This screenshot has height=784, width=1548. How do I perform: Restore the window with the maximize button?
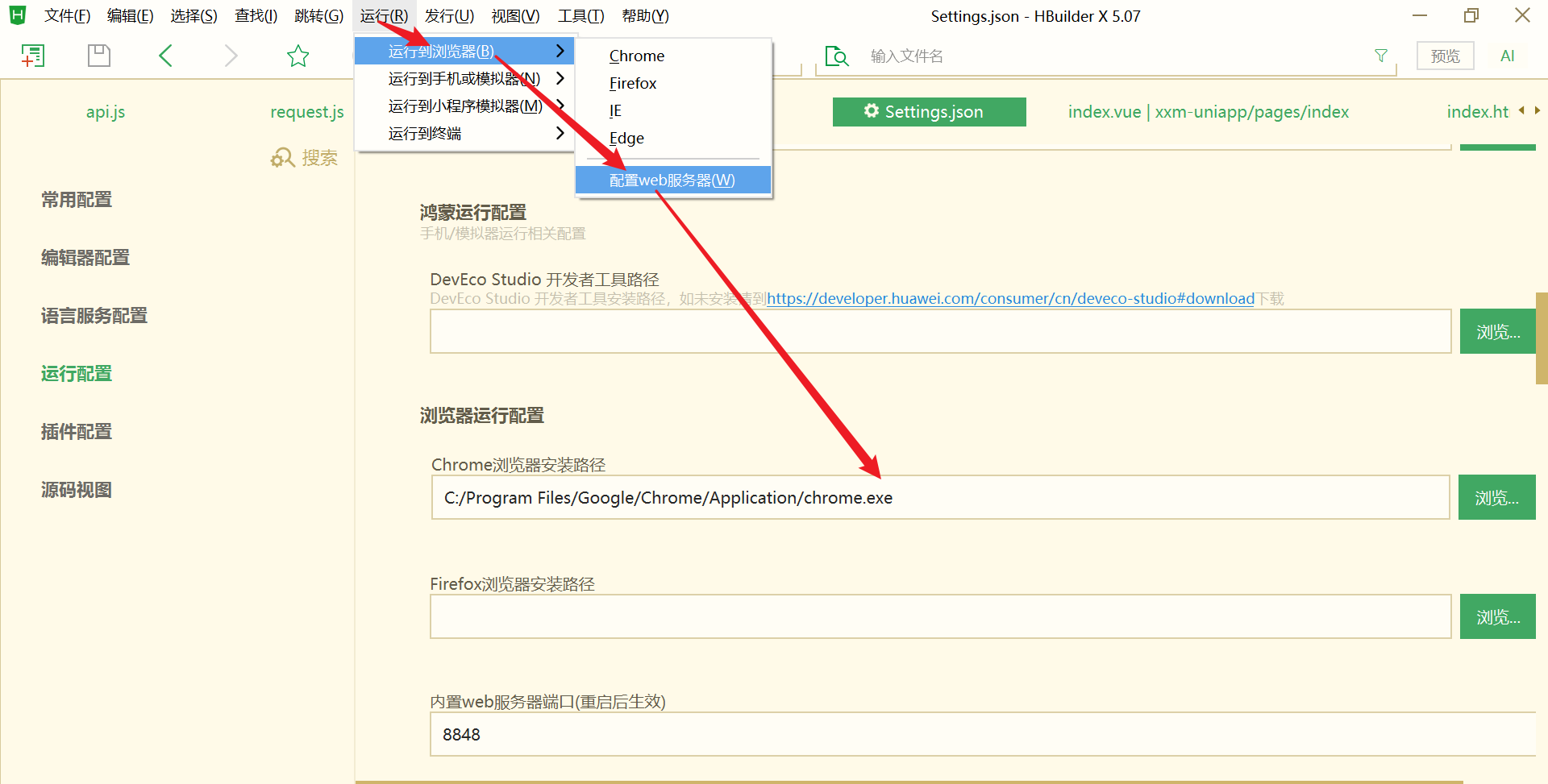(x=1471, y=15)
